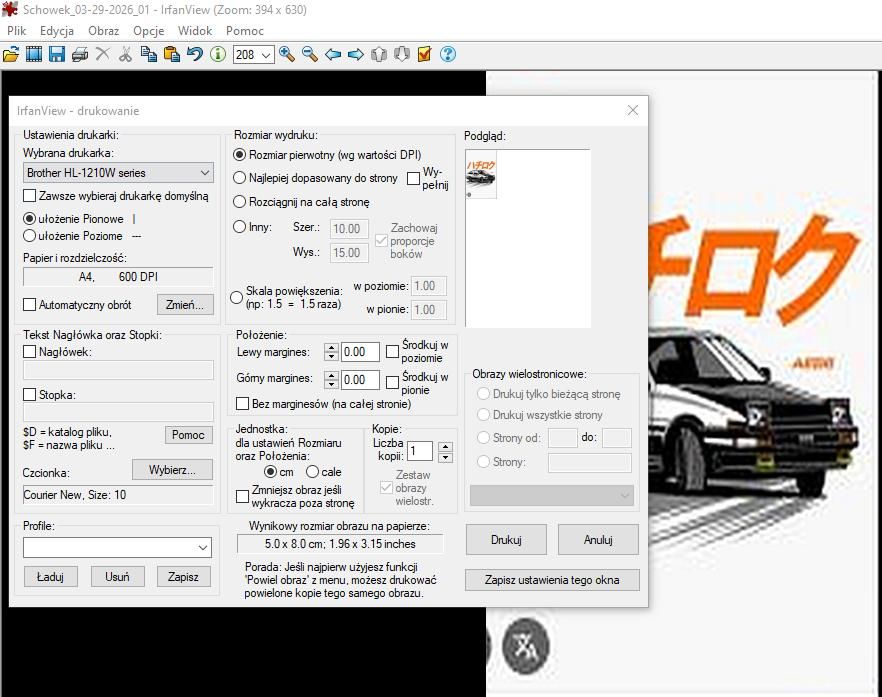The height and width of the screenshot is (697, 882).
Task: Toggle the Wypełnij checkbox
Action: coord(413,178)
